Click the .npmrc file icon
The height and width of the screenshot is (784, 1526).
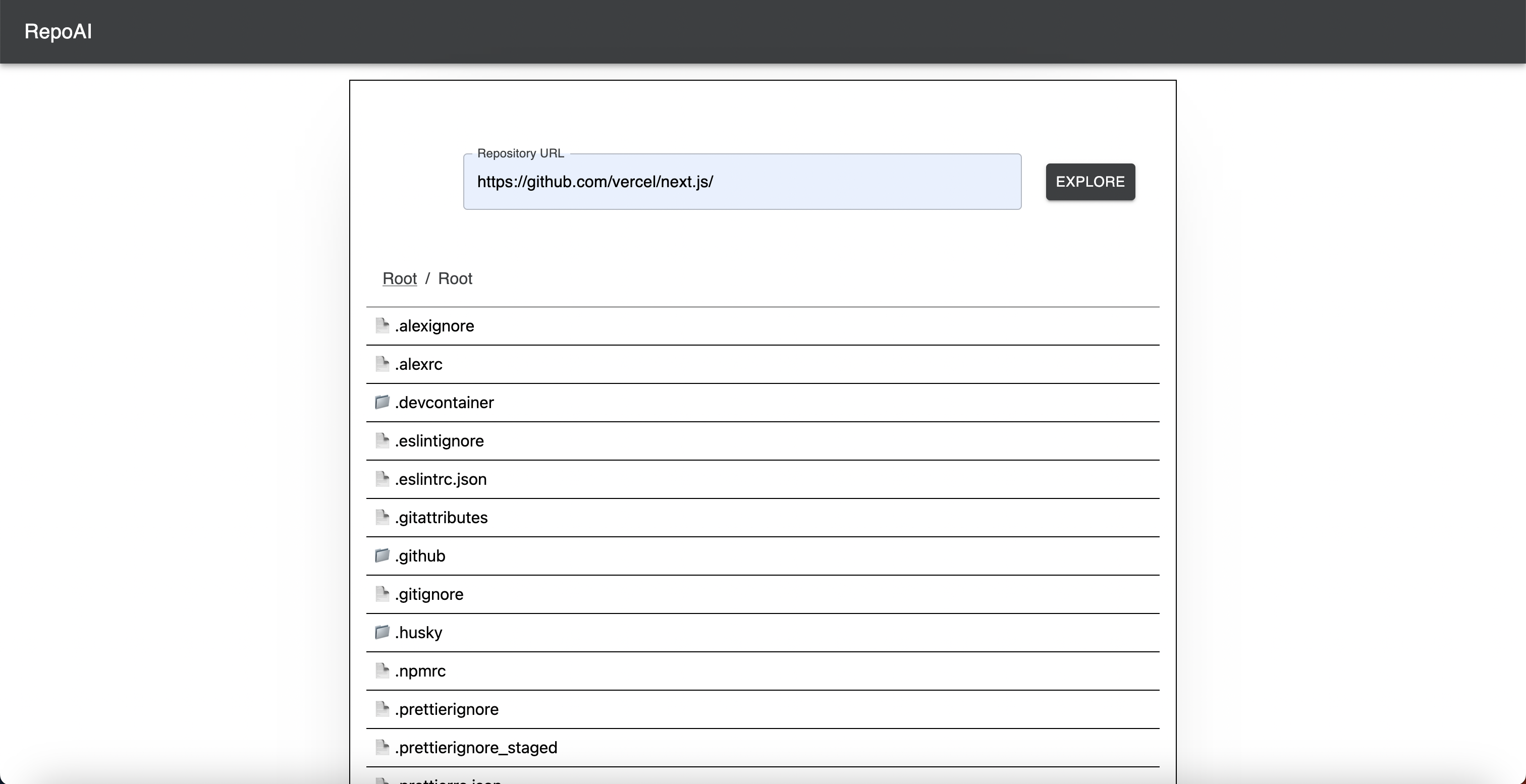[x=382, y=670]
